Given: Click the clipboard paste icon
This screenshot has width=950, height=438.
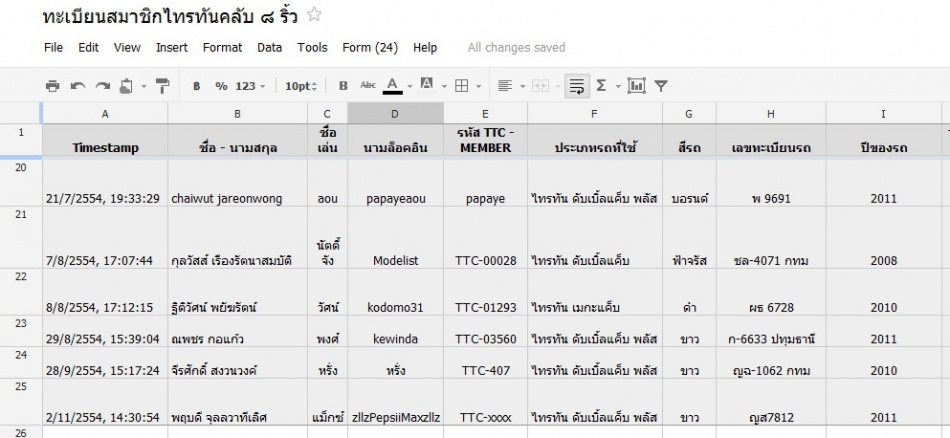Looking at the screenshot, I should click(x=126, y=86).
